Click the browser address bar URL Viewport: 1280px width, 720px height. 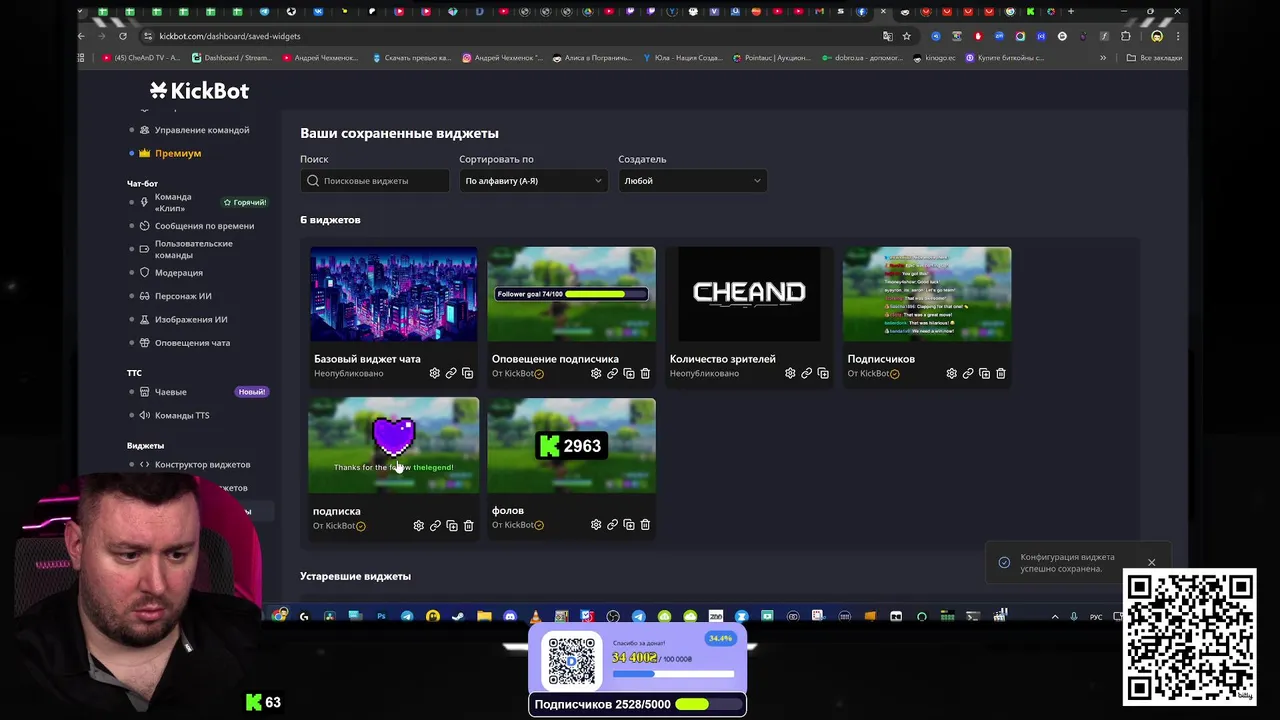point(230,36)
